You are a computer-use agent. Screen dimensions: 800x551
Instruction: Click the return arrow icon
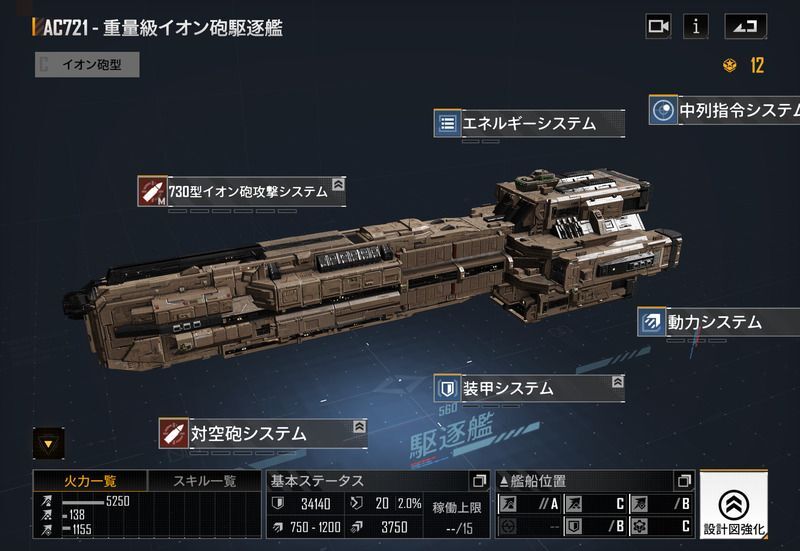click(x=745, y=26)
